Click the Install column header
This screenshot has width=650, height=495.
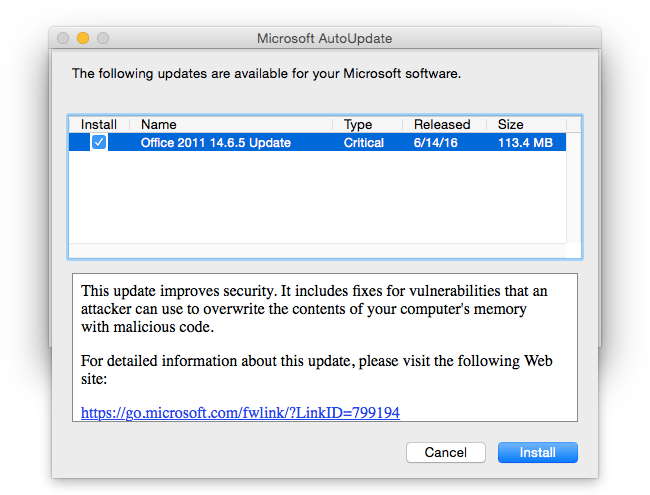99,124
